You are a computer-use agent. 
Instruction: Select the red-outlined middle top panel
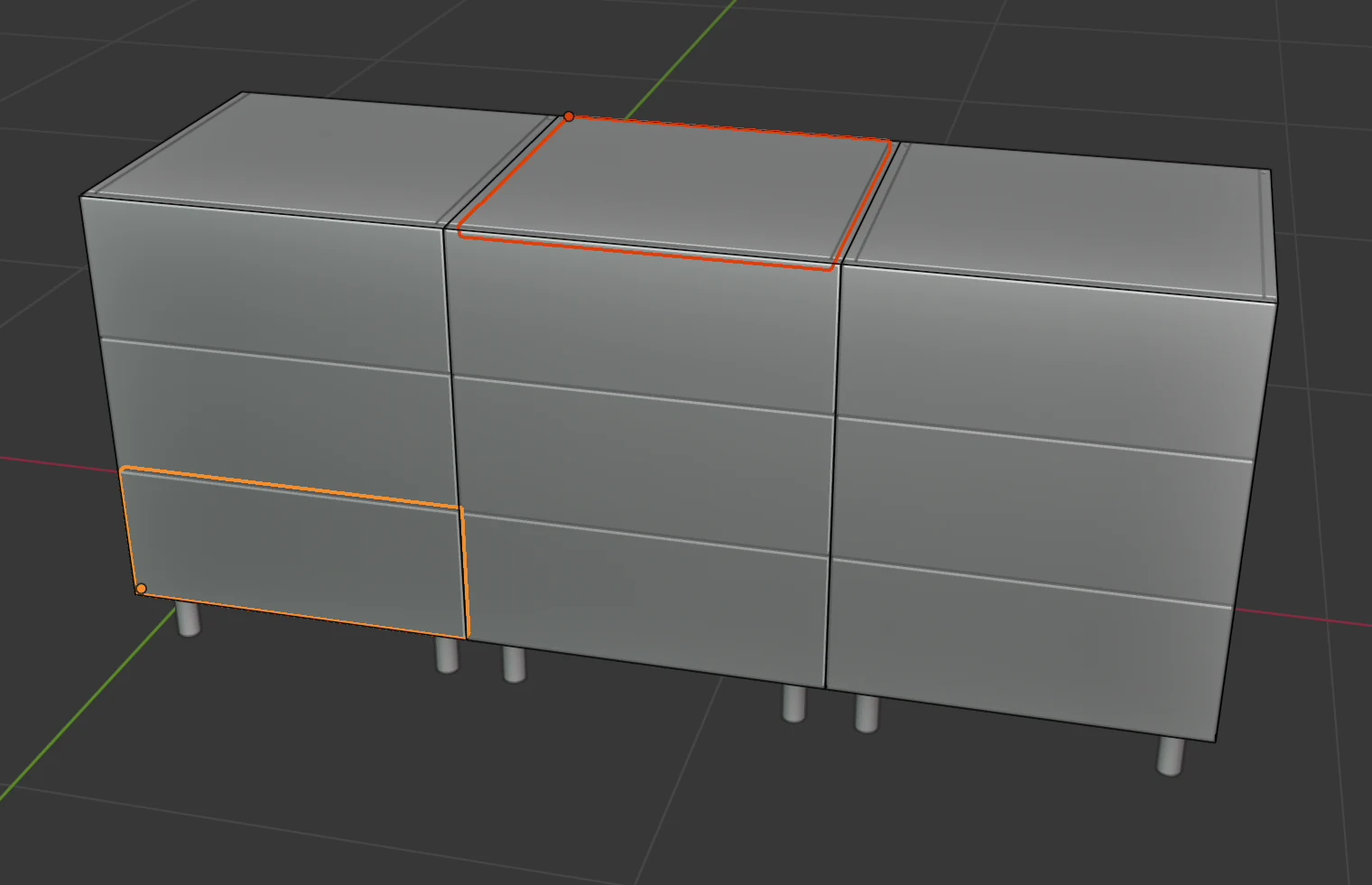(x=675, y=192)
